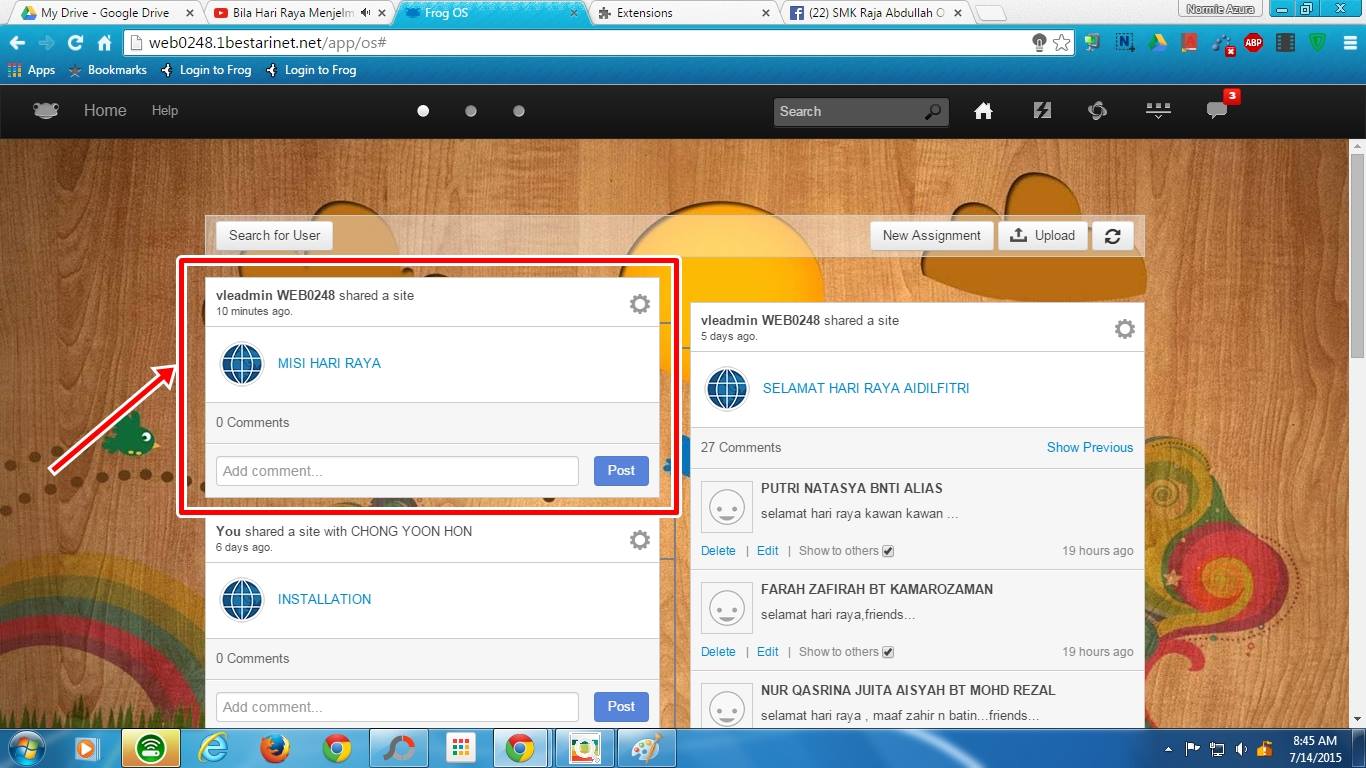Open gear settings on MISI HARI RAYA post
This screenshot has height=768, width=1366.
[640, 304]
